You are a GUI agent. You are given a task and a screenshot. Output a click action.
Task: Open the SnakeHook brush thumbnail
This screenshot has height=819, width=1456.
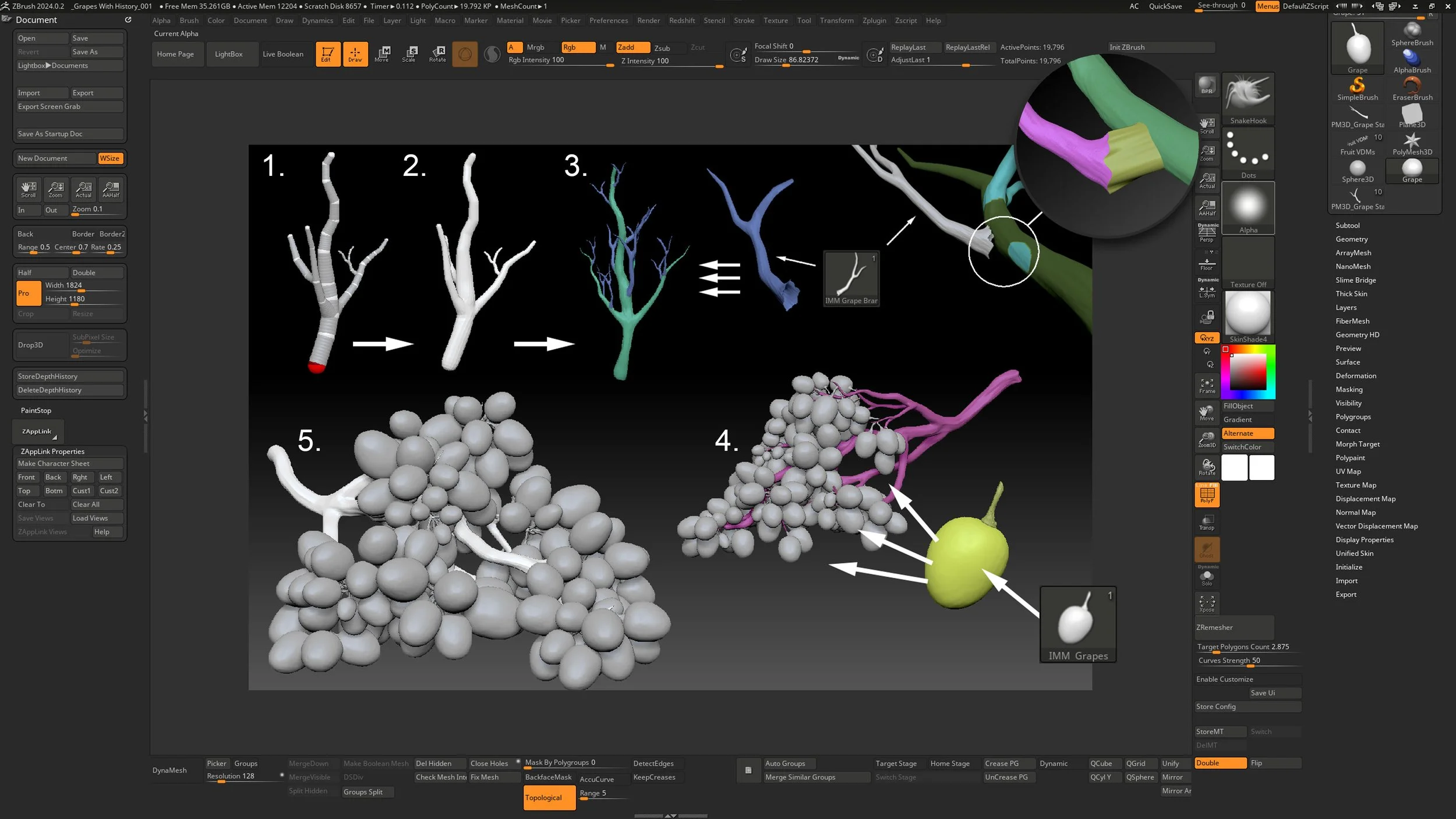pos(1248,98)
